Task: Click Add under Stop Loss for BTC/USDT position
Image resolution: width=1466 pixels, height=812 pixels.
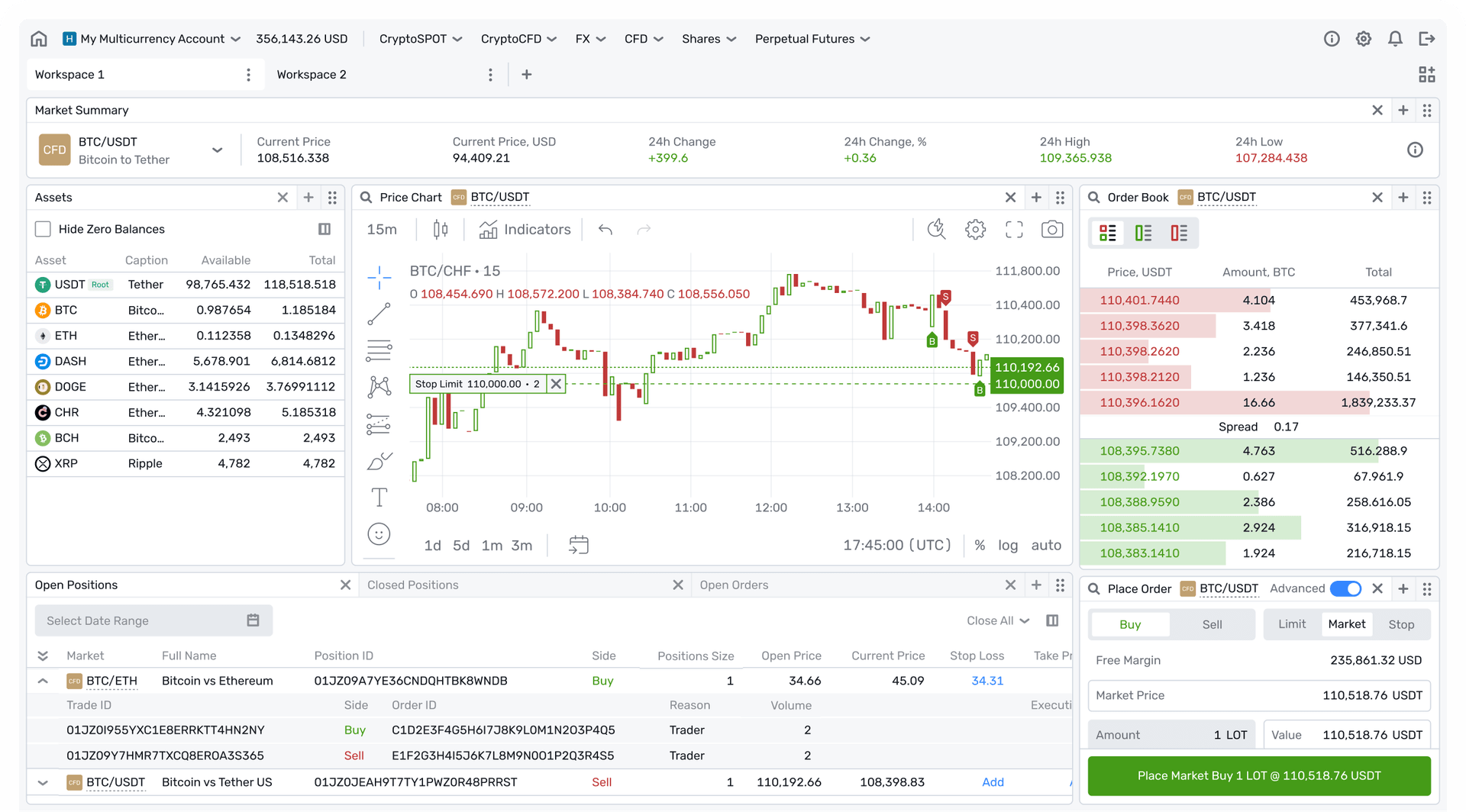Action: point(993,782)
